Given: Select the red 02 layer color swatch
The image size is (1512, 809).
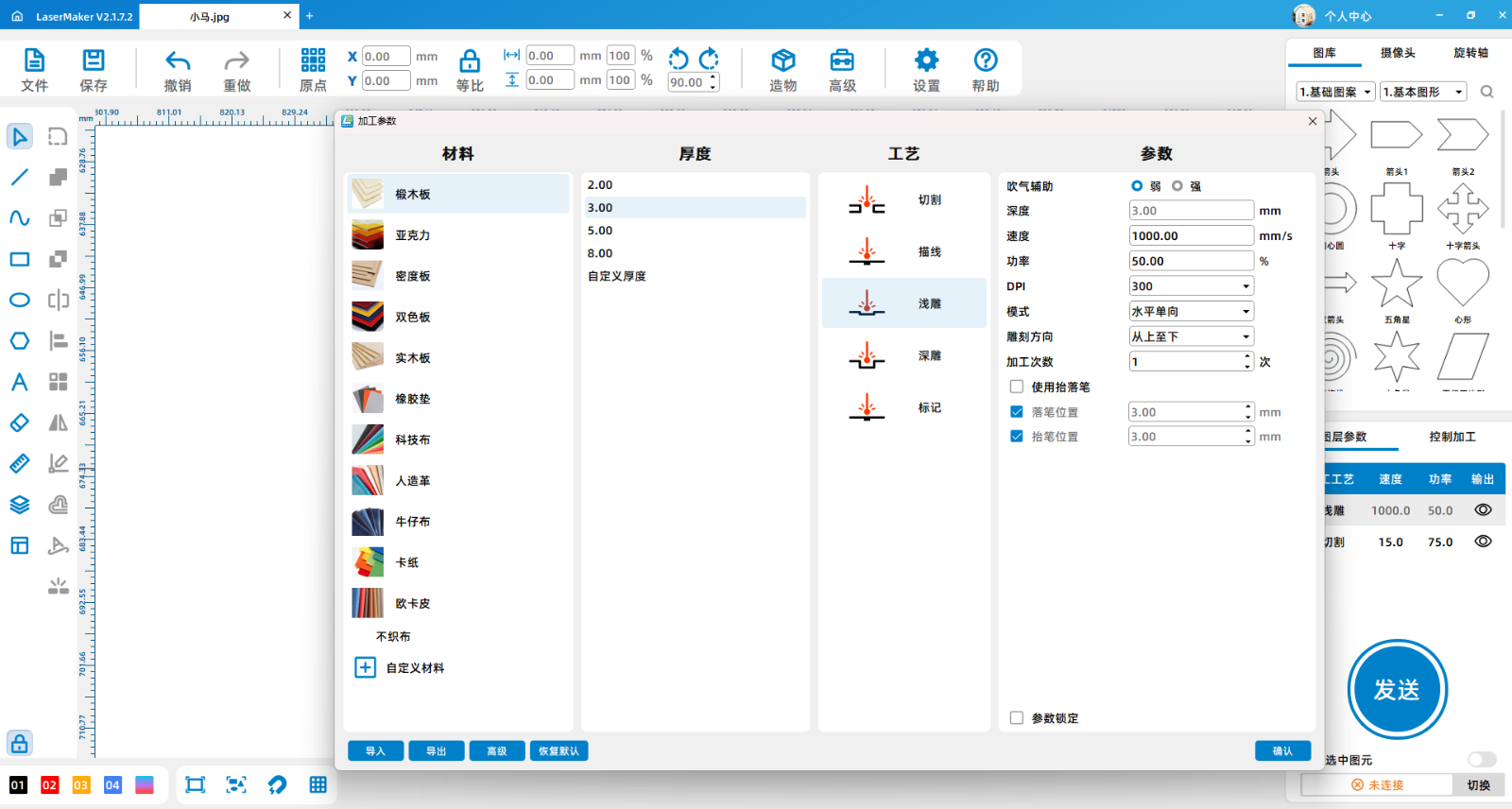Looking at the screenshot, I should [50, 785].
